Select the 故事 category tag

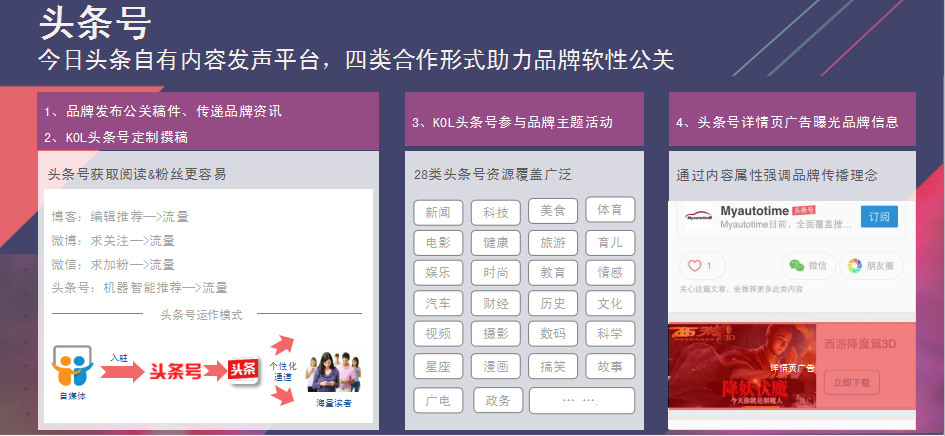610,366
